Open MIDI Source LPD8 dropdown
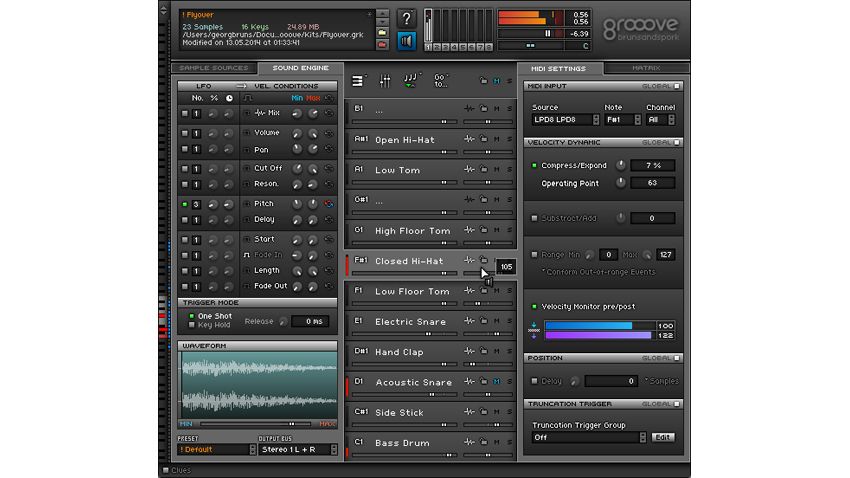Viewport: 850px width, 478px height. pyautogui.click(x=565, y=119)
